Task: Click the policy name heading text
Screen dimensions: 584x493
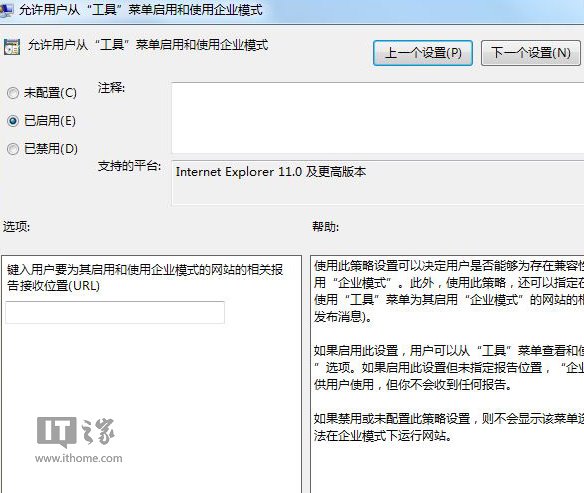Action: pyautogui.click(x=148, y=45)
